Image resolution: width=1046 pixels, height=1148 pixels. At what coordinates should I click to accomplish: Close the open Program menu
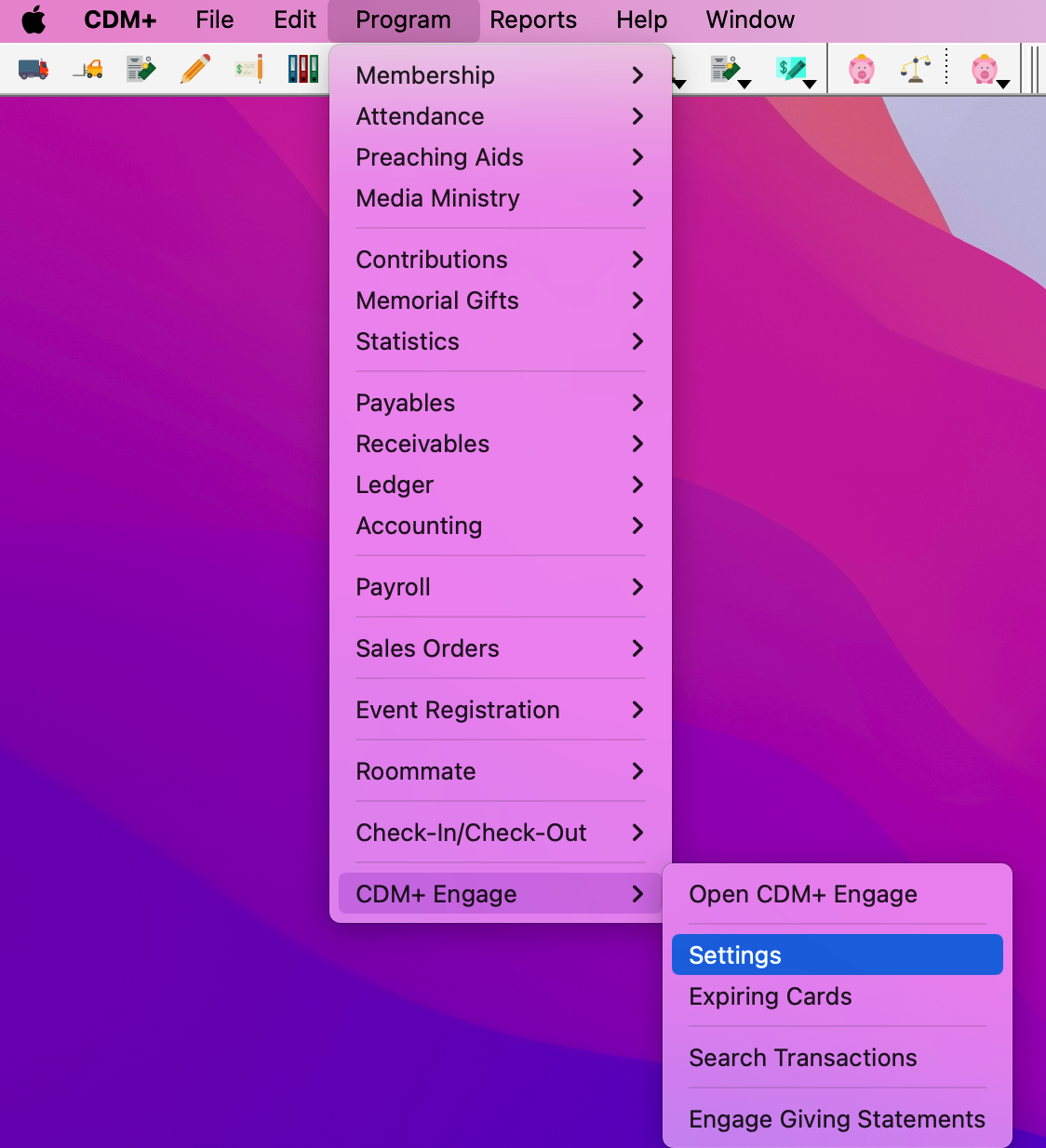(x=403, y=20)
